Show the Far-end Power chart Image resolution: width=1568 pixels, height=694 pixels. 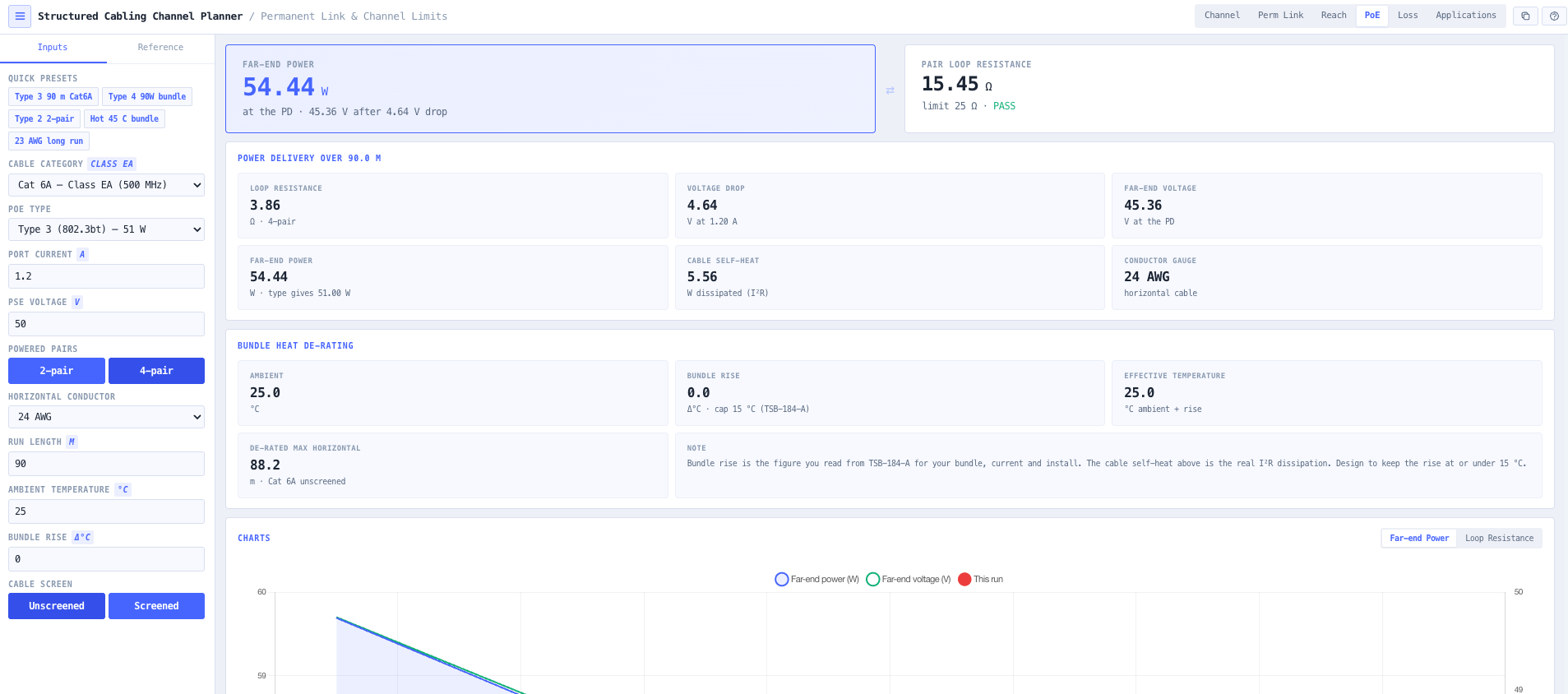click(x=1419, y=539)
